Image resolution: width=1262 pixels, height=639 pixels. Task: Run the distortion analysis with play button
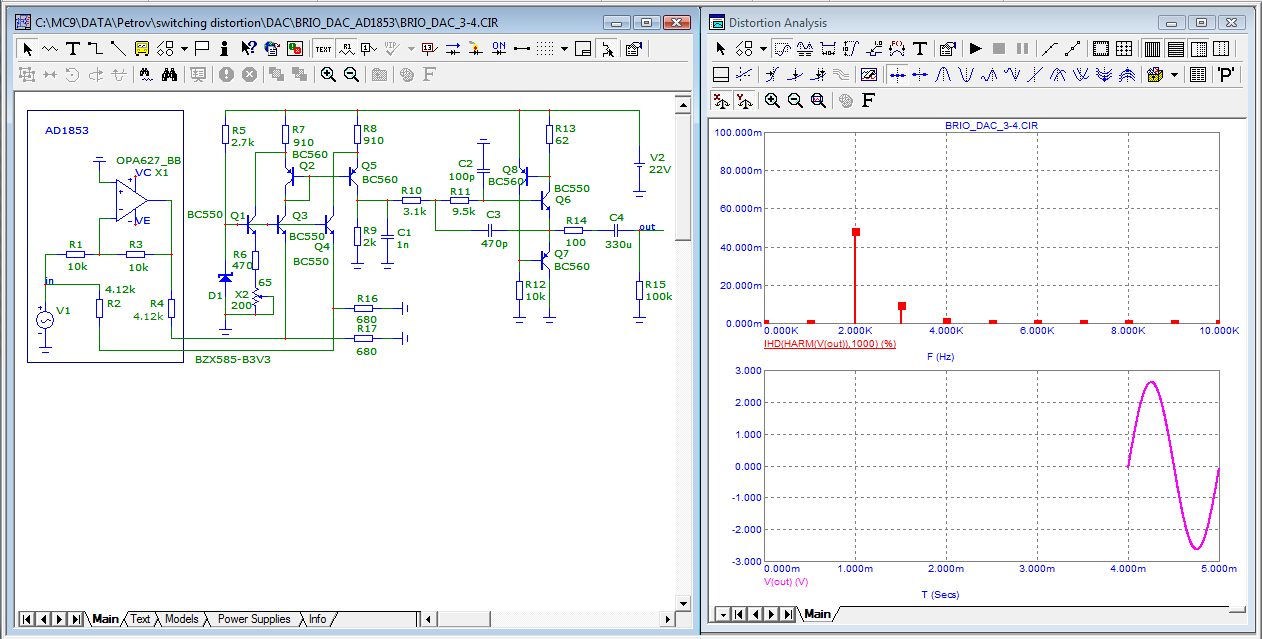(x=975, y=48)
